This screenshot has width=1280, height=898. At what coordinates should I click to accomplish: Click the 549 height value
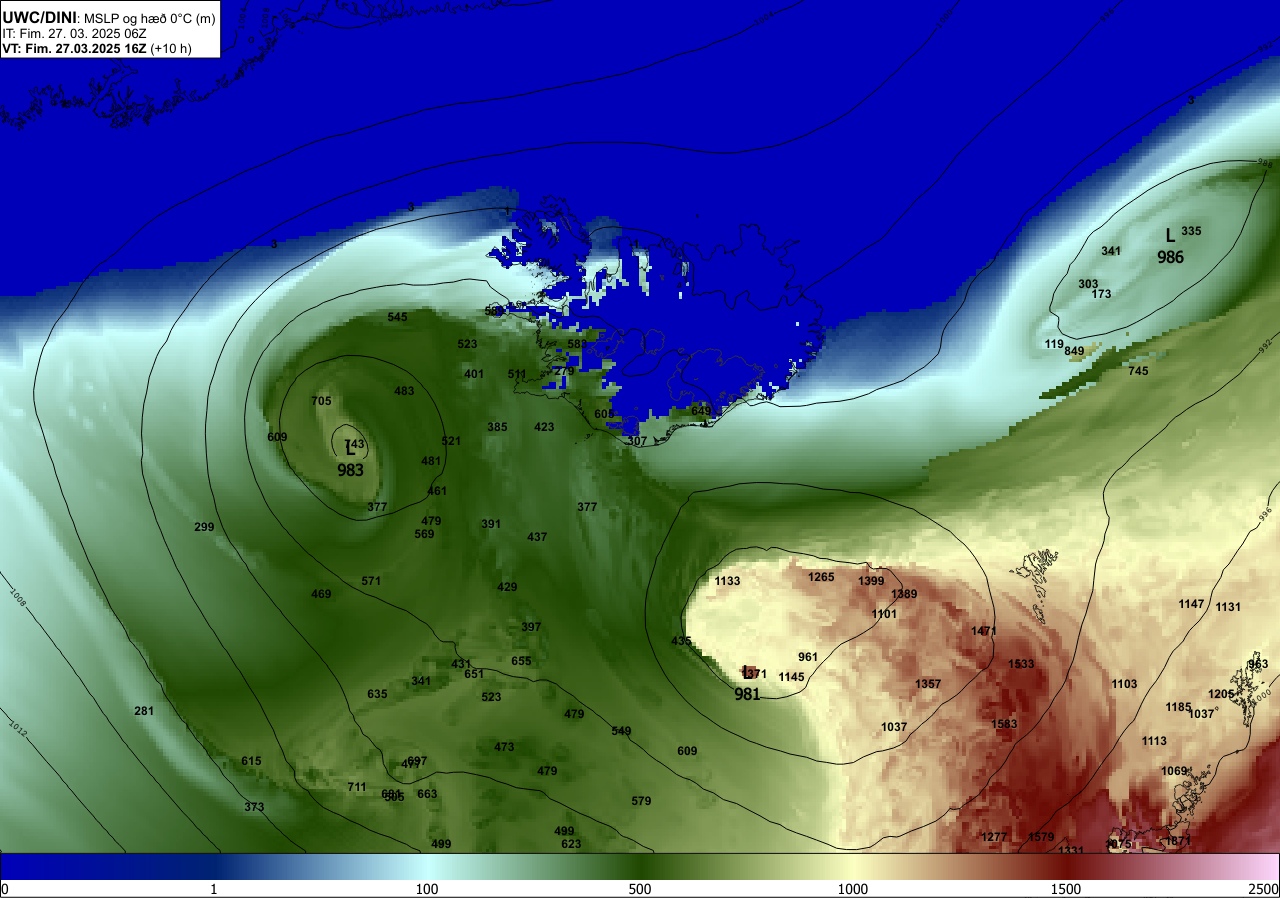tap(621, 731)
